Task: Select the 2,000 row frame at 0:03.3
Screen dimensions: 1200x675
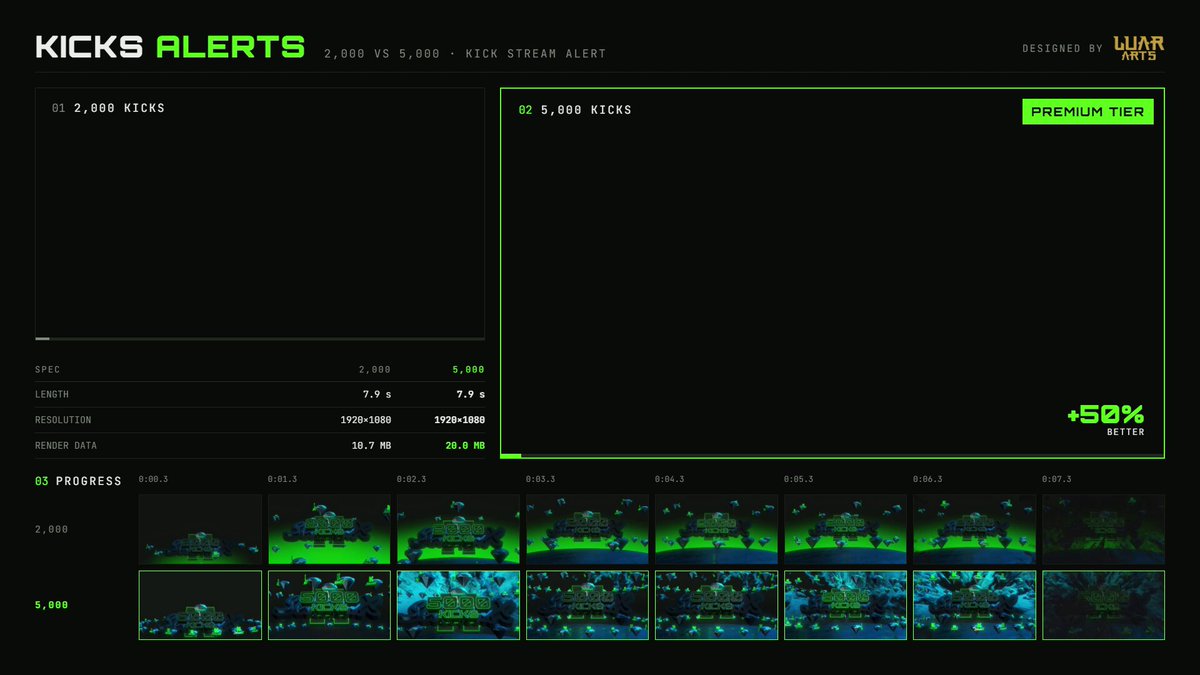Action: [587, 529]
